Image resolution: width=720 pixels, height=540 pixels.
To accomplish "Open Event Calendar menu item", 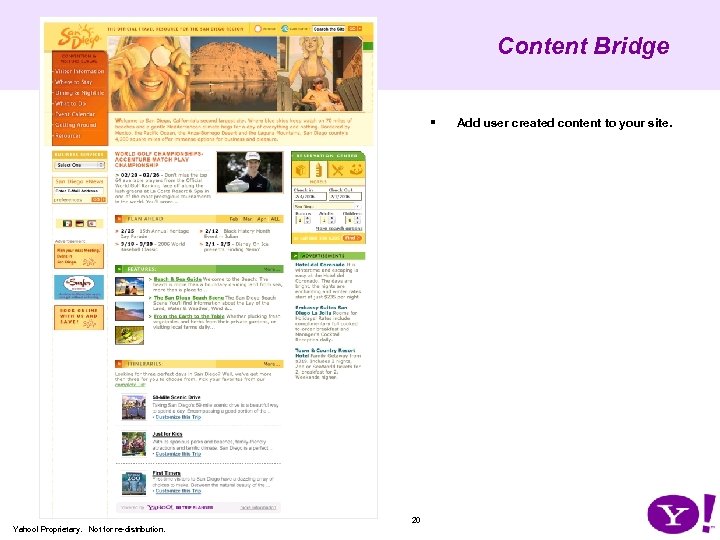I will 75,114.
